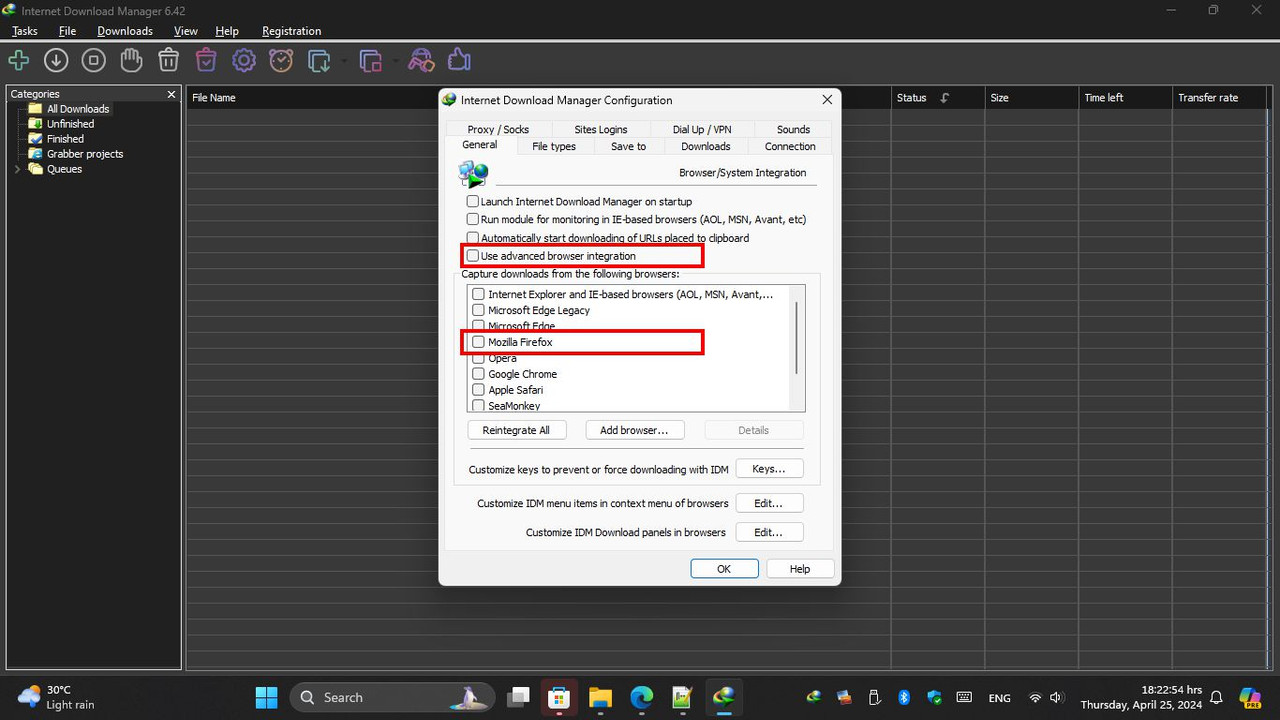1280x720 pixels.
Task: Open the Connection tab
Action: 790,146
